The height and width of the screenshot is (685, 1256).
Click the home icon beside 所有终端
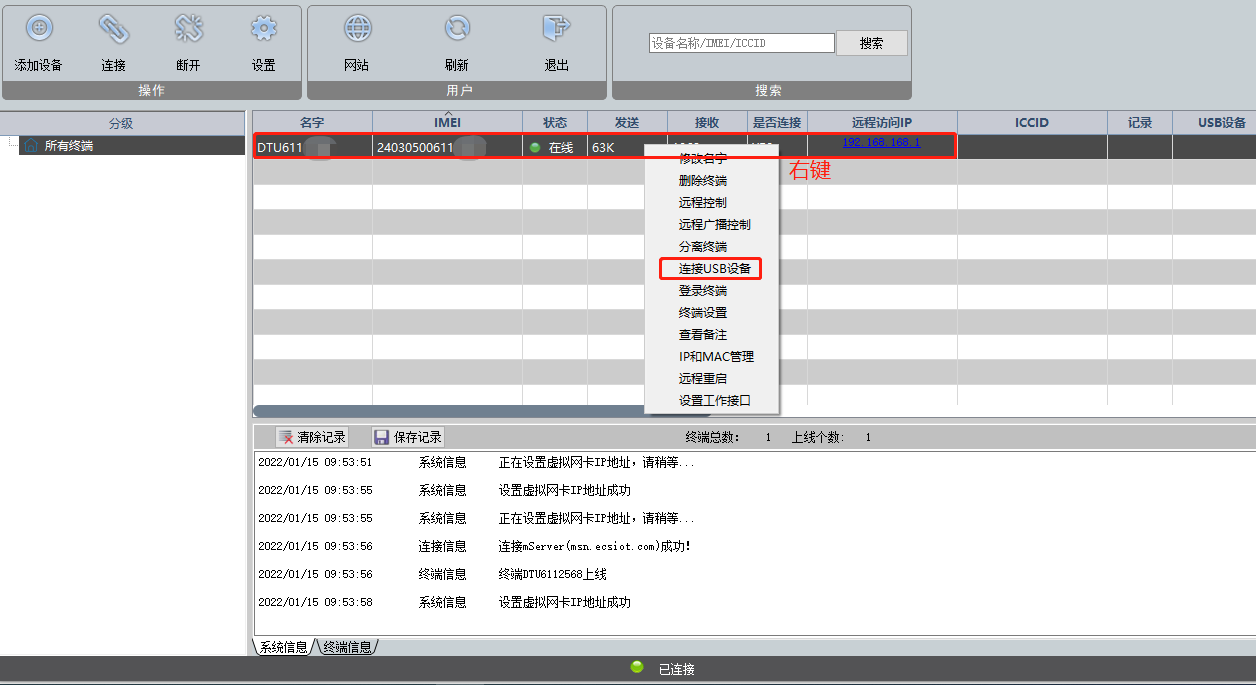32,146
